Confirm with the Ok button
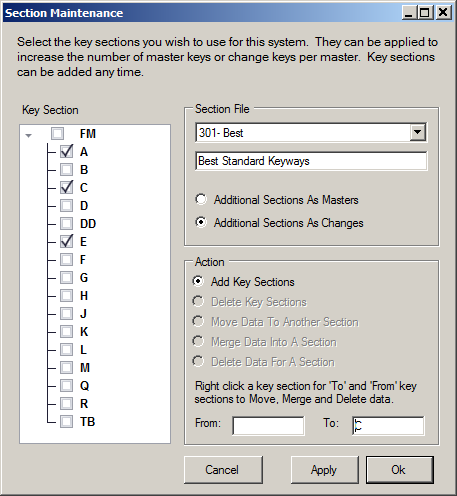This screenshot has width=457, height=496. 400,470
